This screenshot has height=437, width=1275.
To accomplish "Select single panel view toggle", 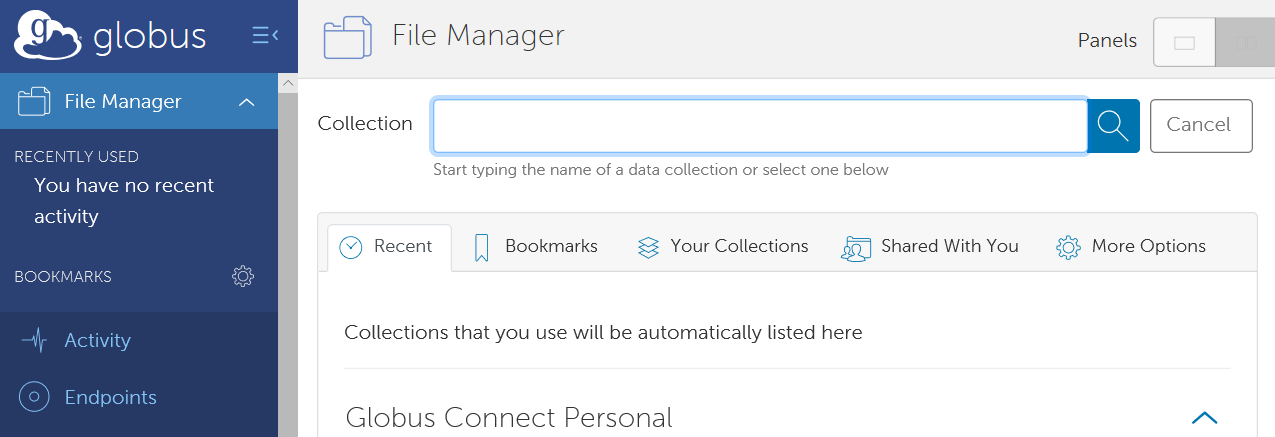I will (x=1185, y=43).
